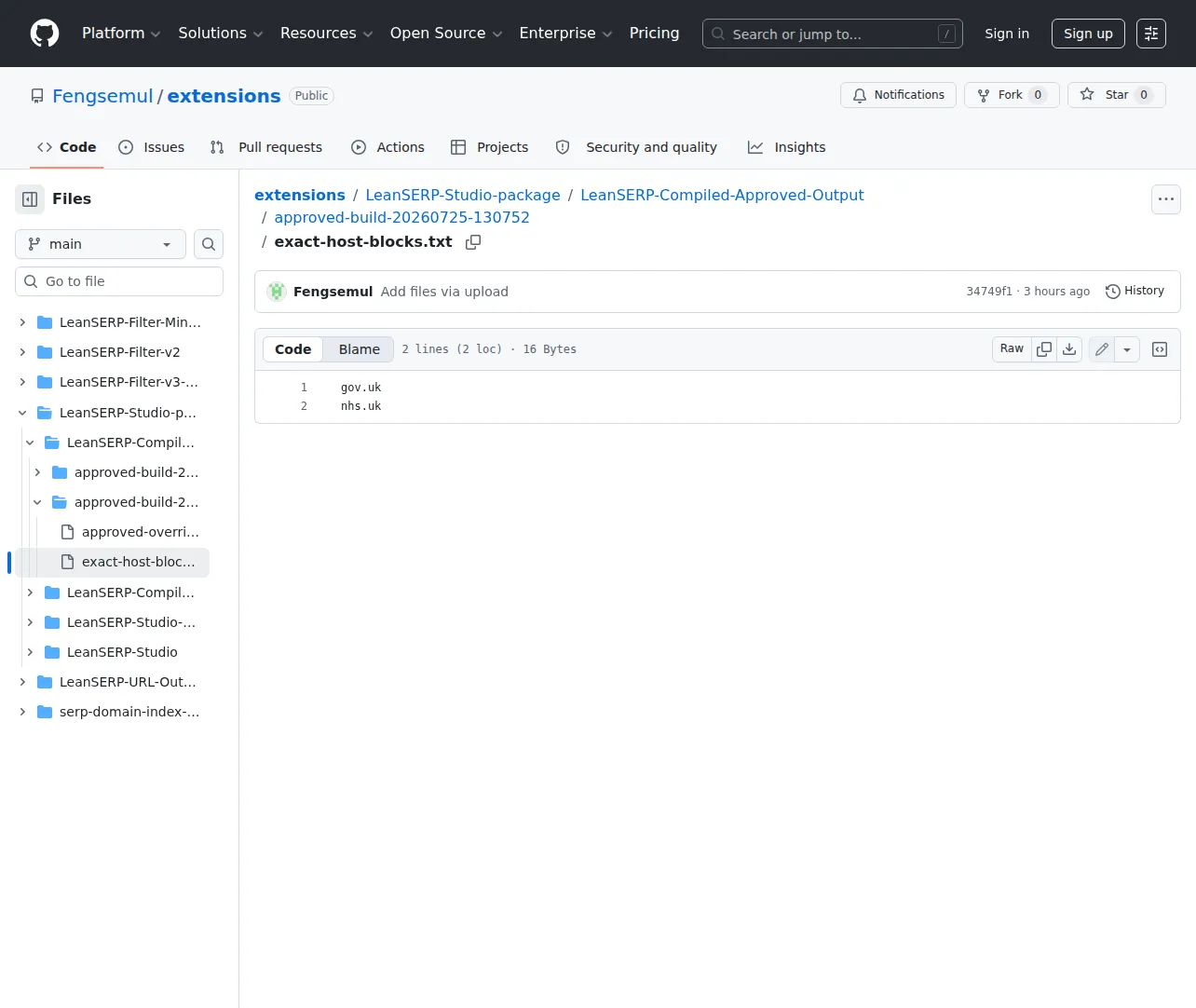Open the Projects tab
This screenshot has width=1196, height=1008.
tap(490, 147)
